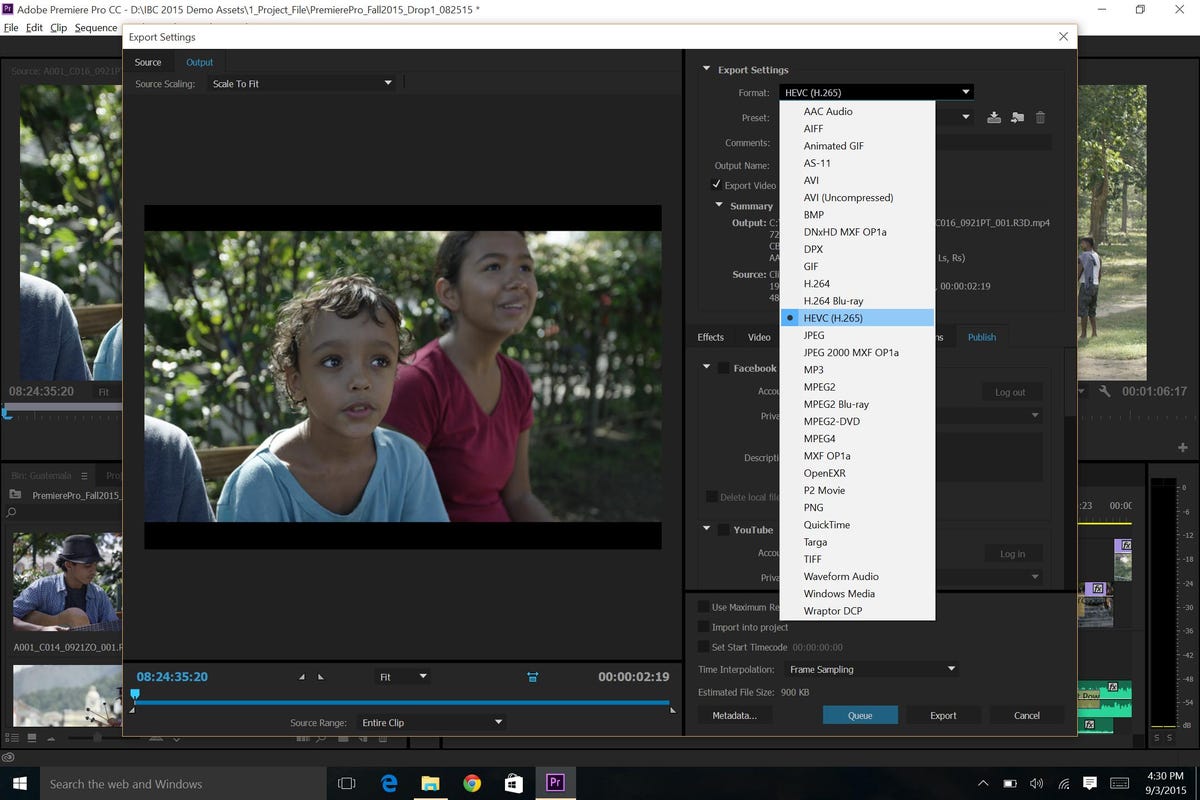The height and width of the screenshot is (800, 1200).
Task: Enable Set Start Timecode
Action: (704, 647)
